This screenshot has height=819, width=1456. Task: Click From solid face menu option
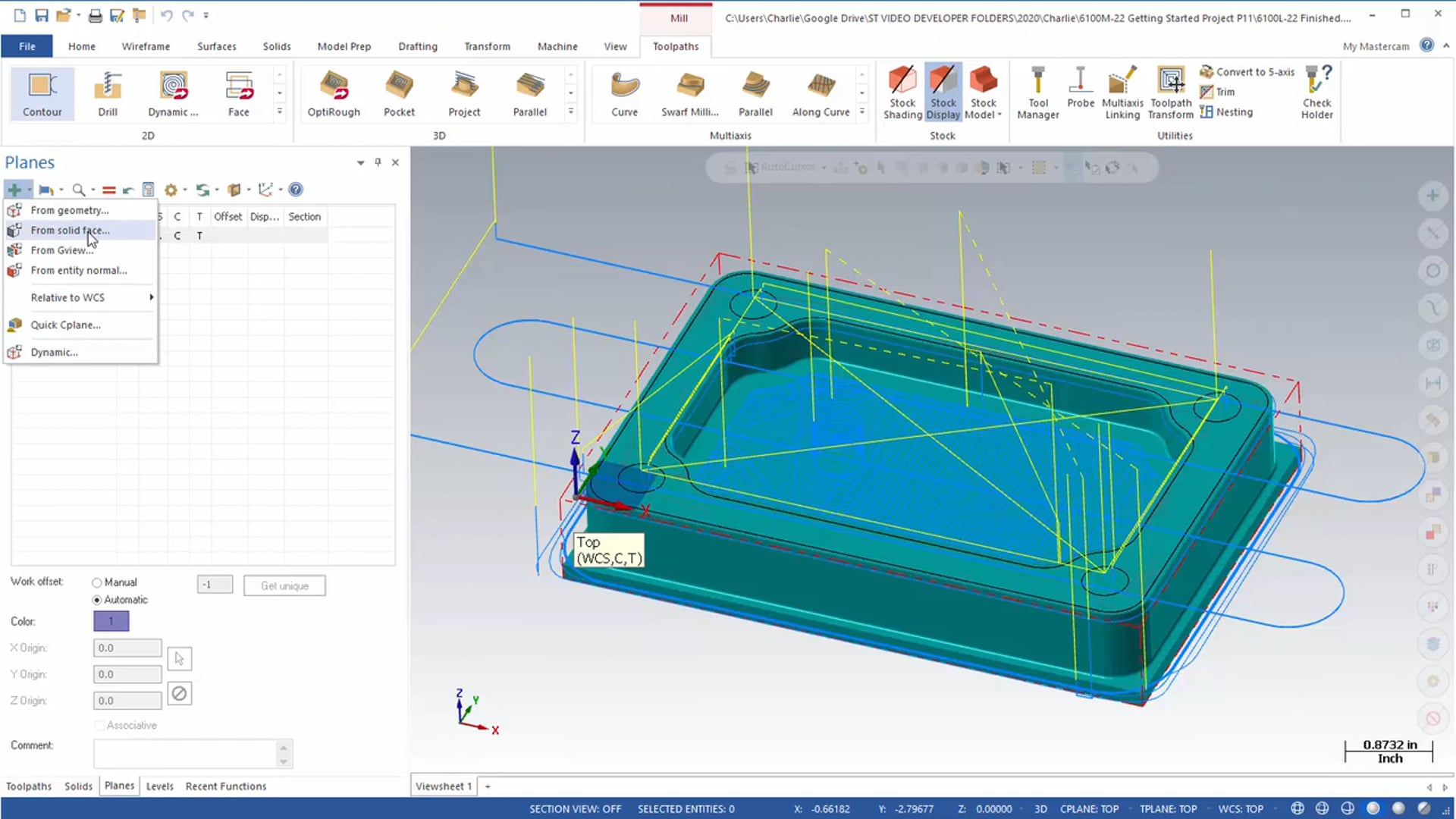pos(70,230)
